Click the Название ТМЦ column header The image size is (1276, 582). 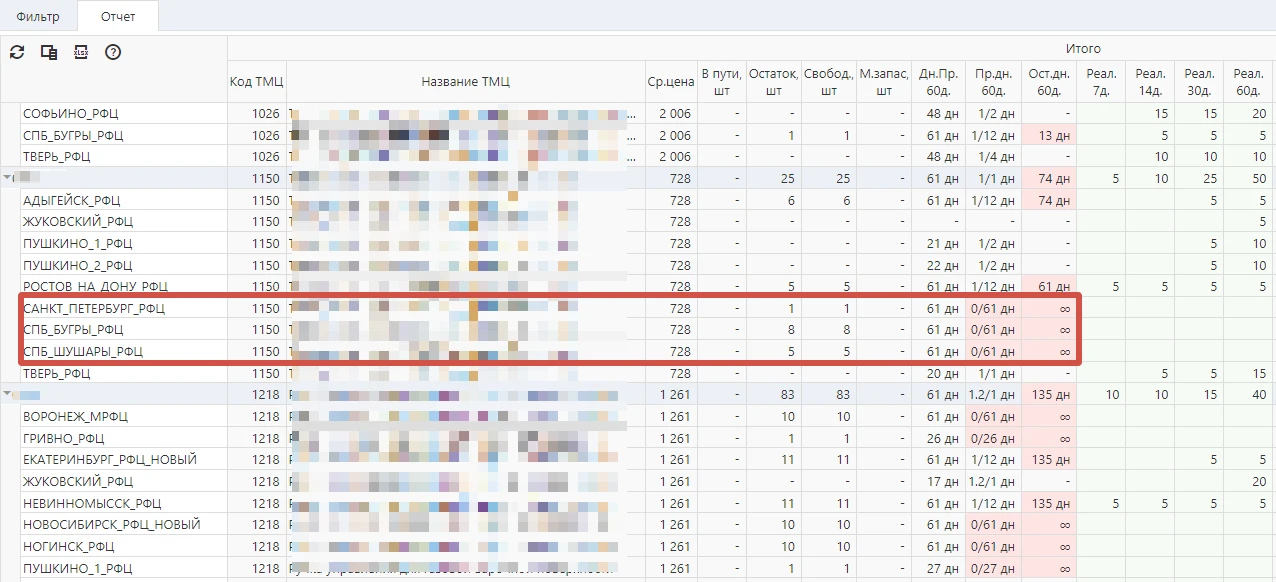tap(465, 82)
